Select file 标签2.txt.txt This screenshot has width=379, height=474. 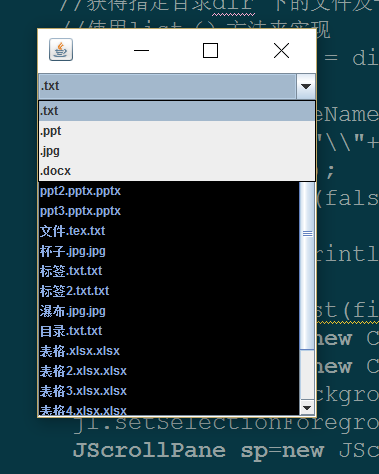169,291
